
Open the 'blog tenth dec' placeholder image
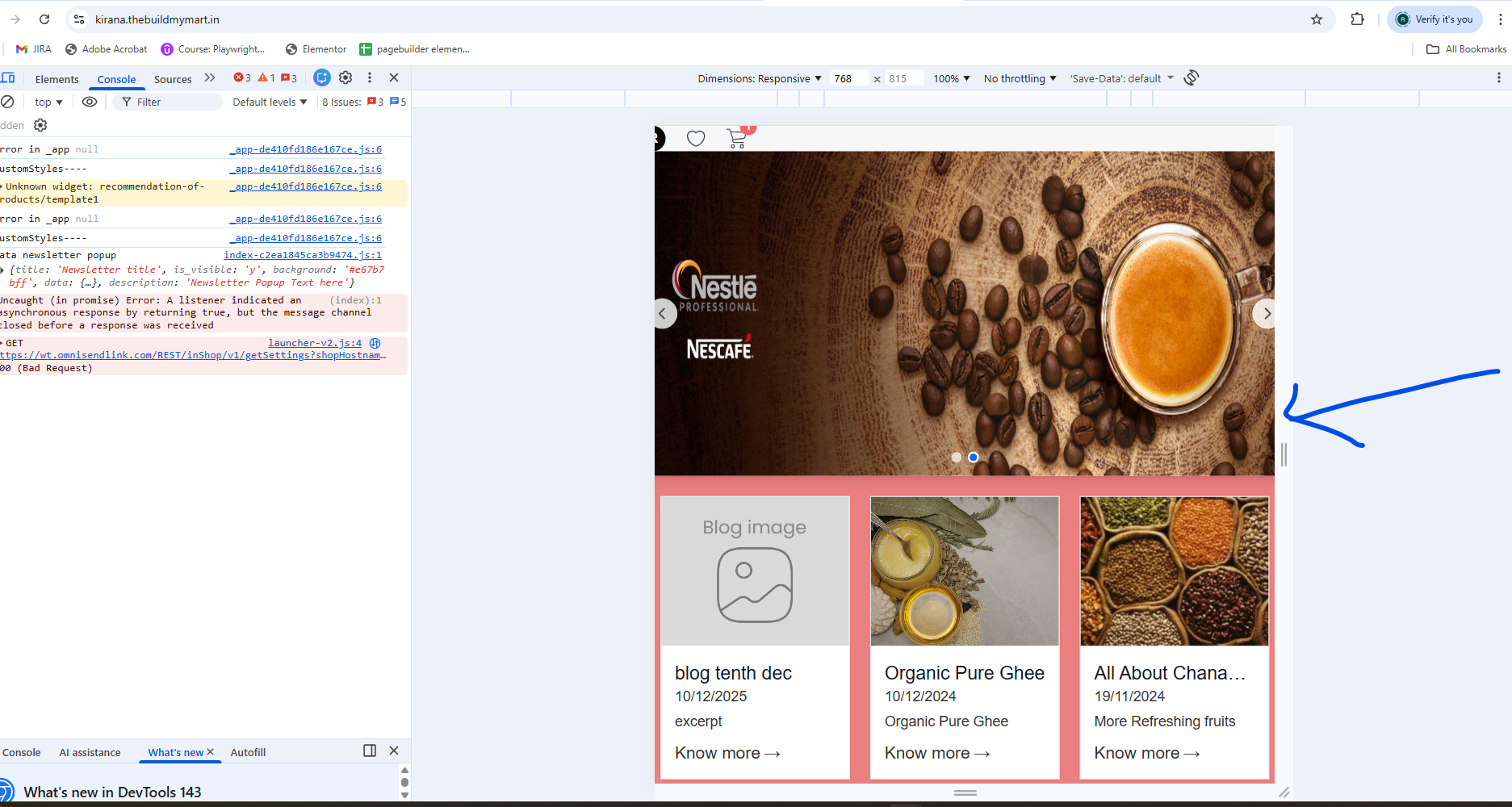click(x=755, y=571)
